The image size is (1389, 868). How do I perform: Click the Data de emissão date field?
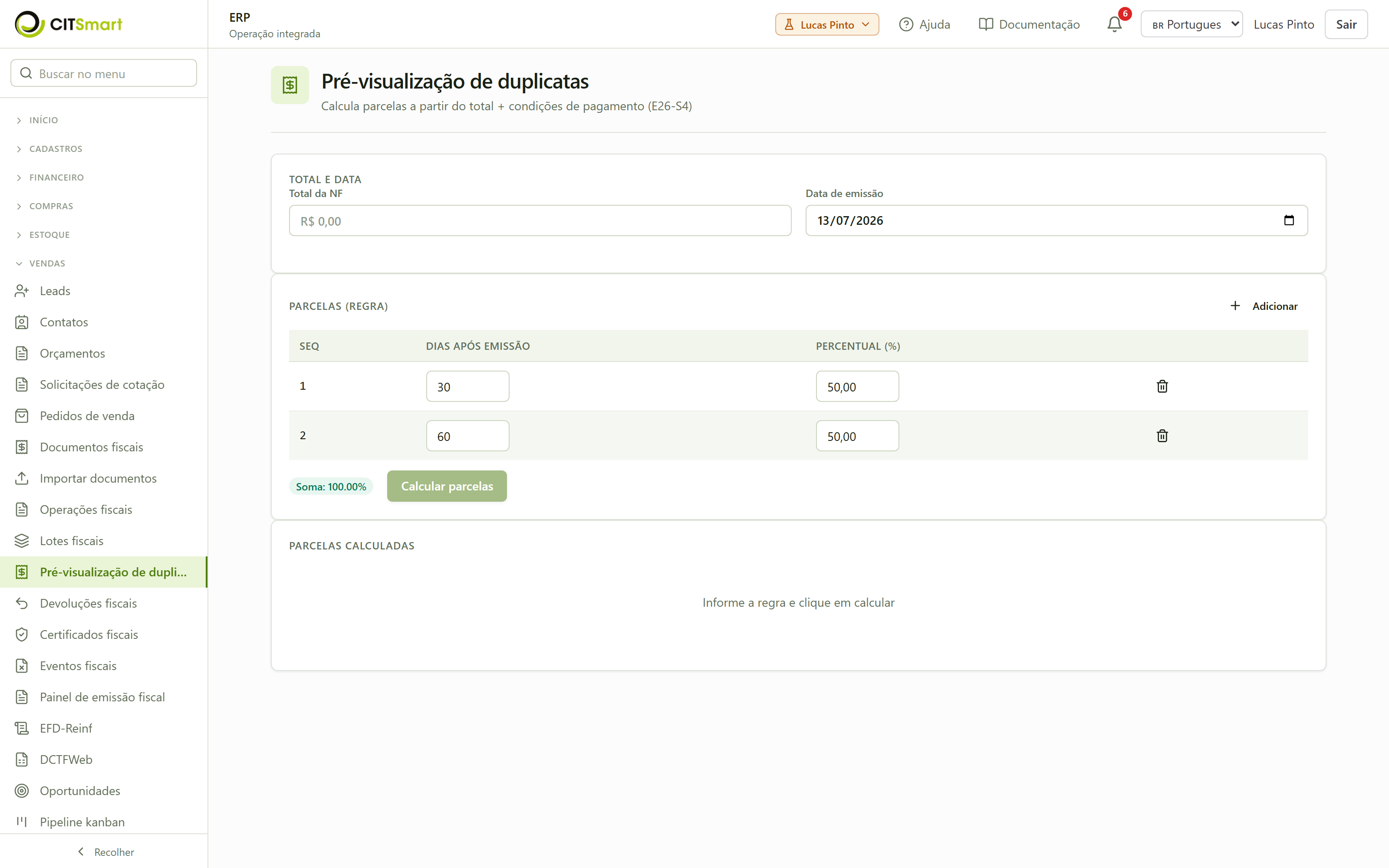pos(1057,220)
